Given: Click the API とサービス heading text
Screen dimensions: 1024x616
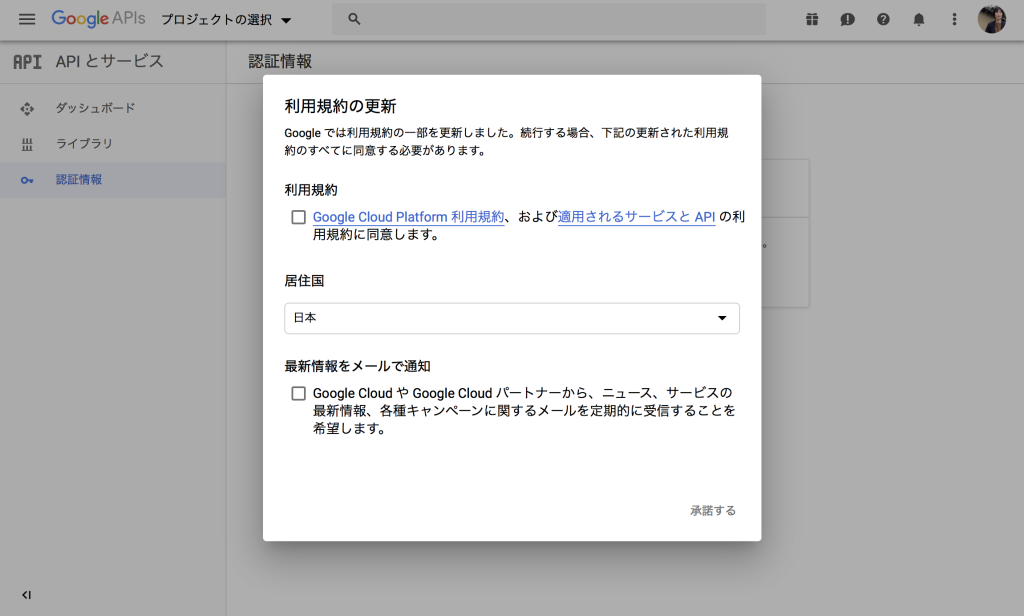Looking at the screenshot, I should 109,61.
